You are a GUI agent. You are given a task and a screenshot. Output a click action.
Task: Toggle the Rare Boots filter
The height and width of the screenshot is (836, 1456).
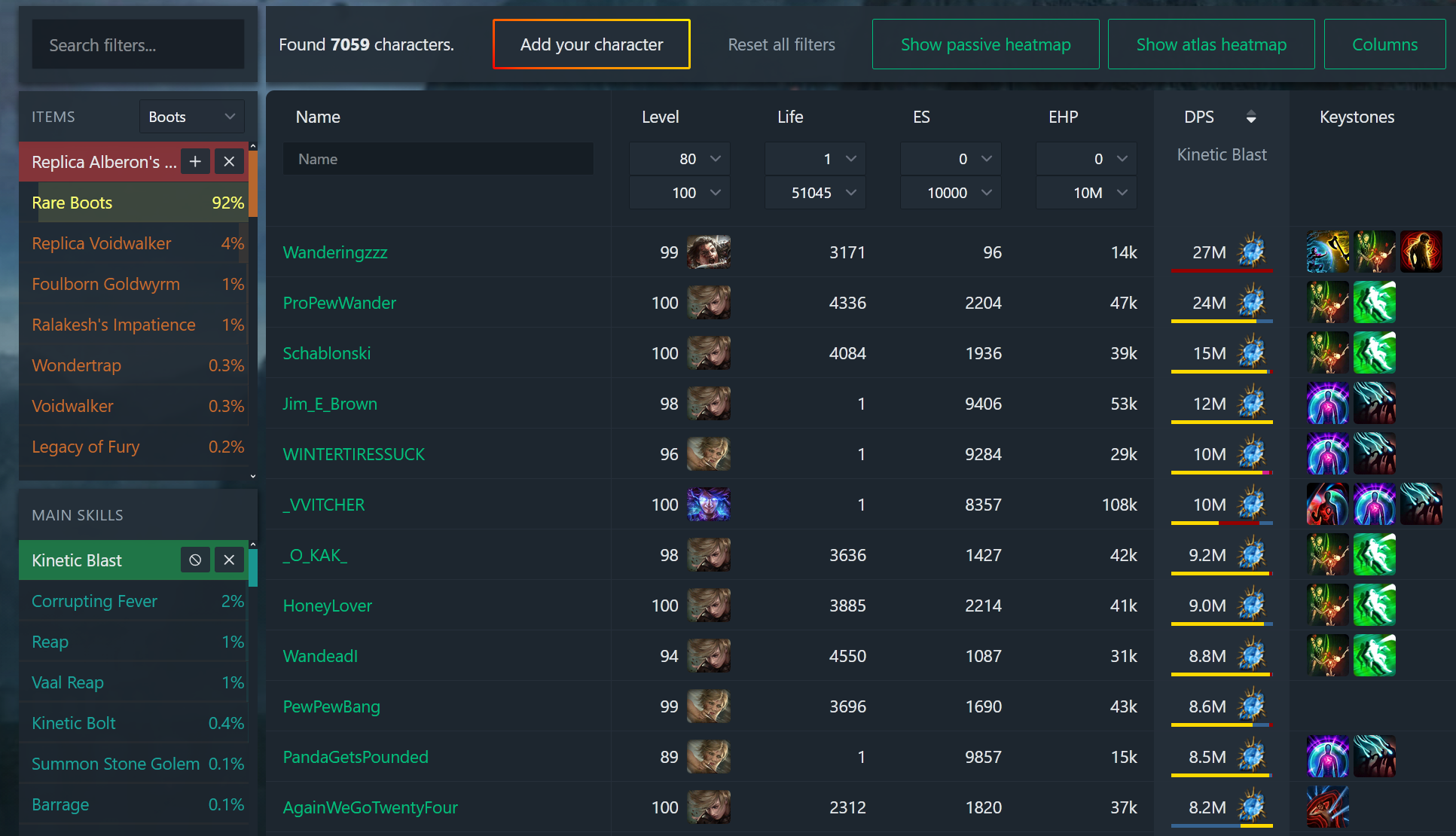point(137,203)
